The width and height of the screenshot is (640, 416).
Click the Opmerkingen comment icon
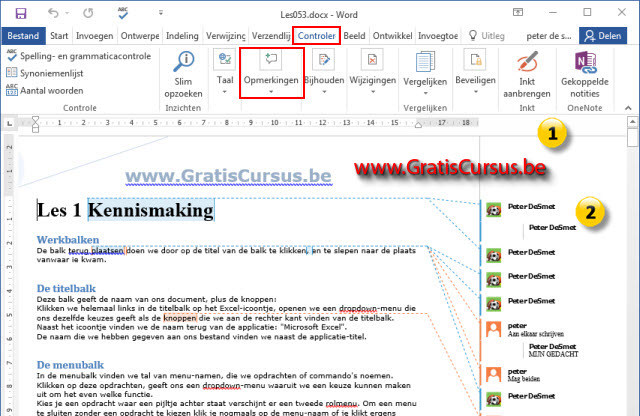(271, 60)
